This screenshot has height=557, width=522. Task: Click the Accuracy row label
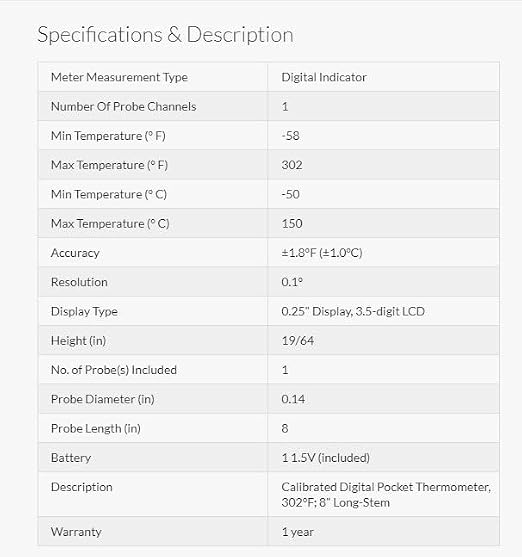(x=75, y=253)
